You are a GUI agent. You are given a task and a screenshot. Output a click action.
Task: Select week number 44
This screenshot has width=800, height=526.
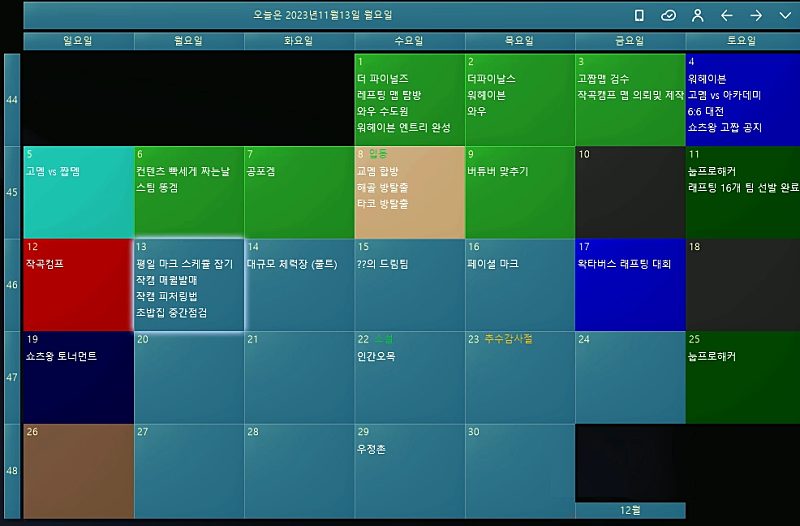pyautogui.click(x=12, y=100)
